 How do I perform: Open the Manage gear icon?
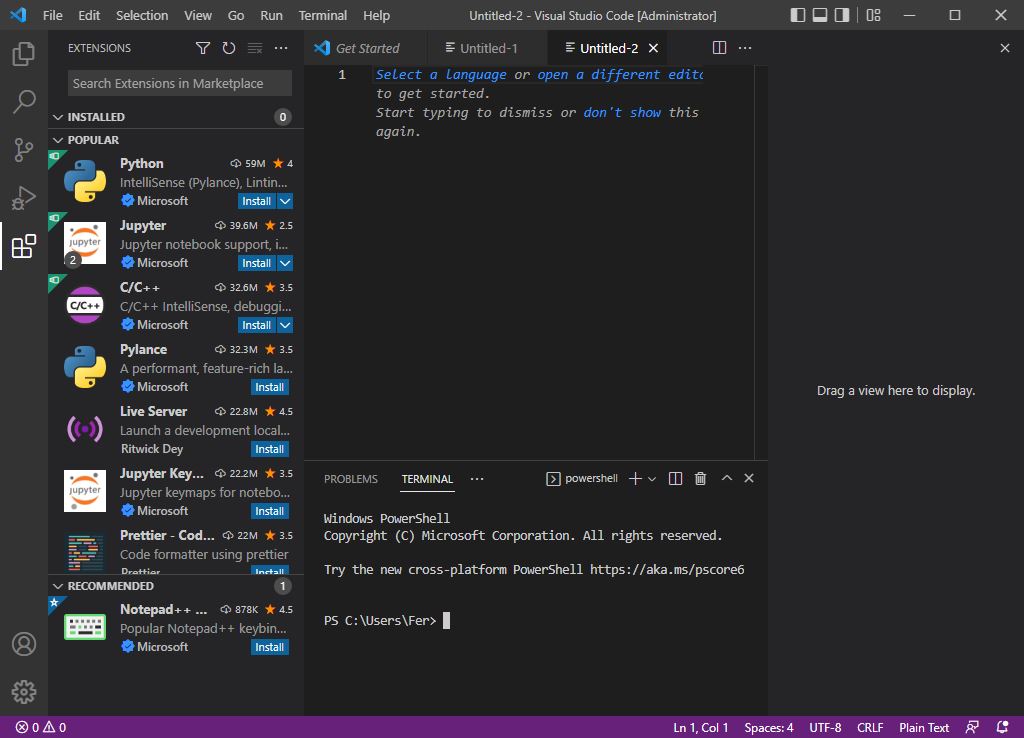pyautogui.click(x=24, y=692)
